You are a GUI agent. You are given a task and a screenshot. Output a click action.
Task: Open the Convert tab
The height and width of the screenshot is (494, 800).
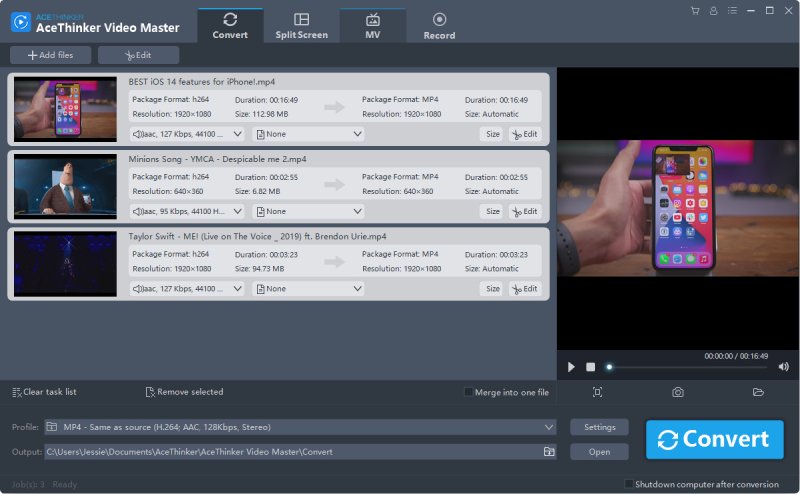[x=230, y=26]
